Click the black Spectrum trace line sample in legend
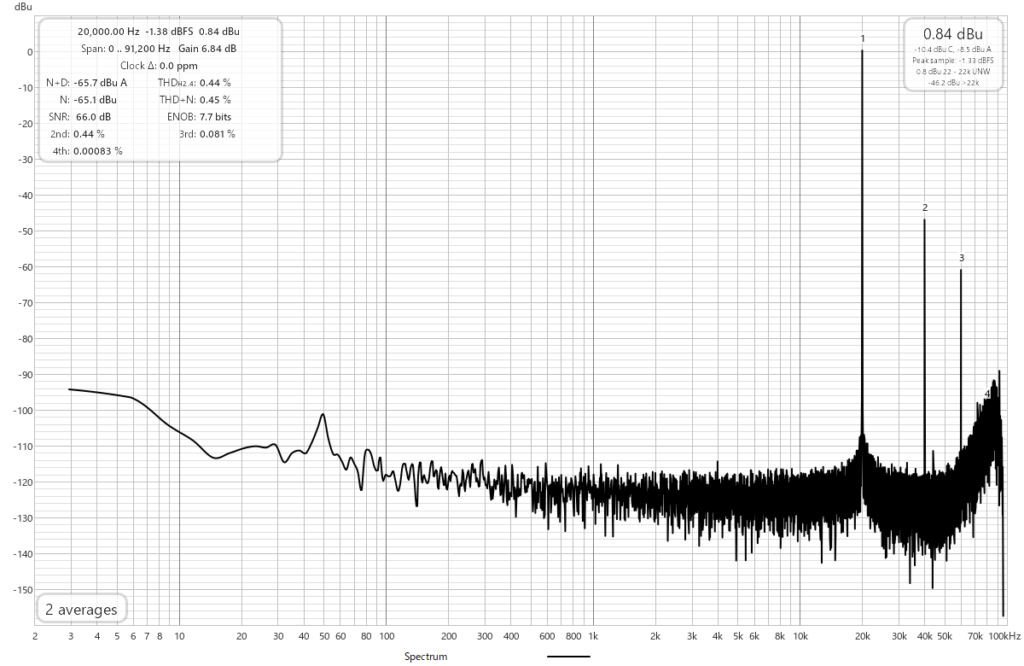This screenshot has width=1024, height=666. [569, 657]
